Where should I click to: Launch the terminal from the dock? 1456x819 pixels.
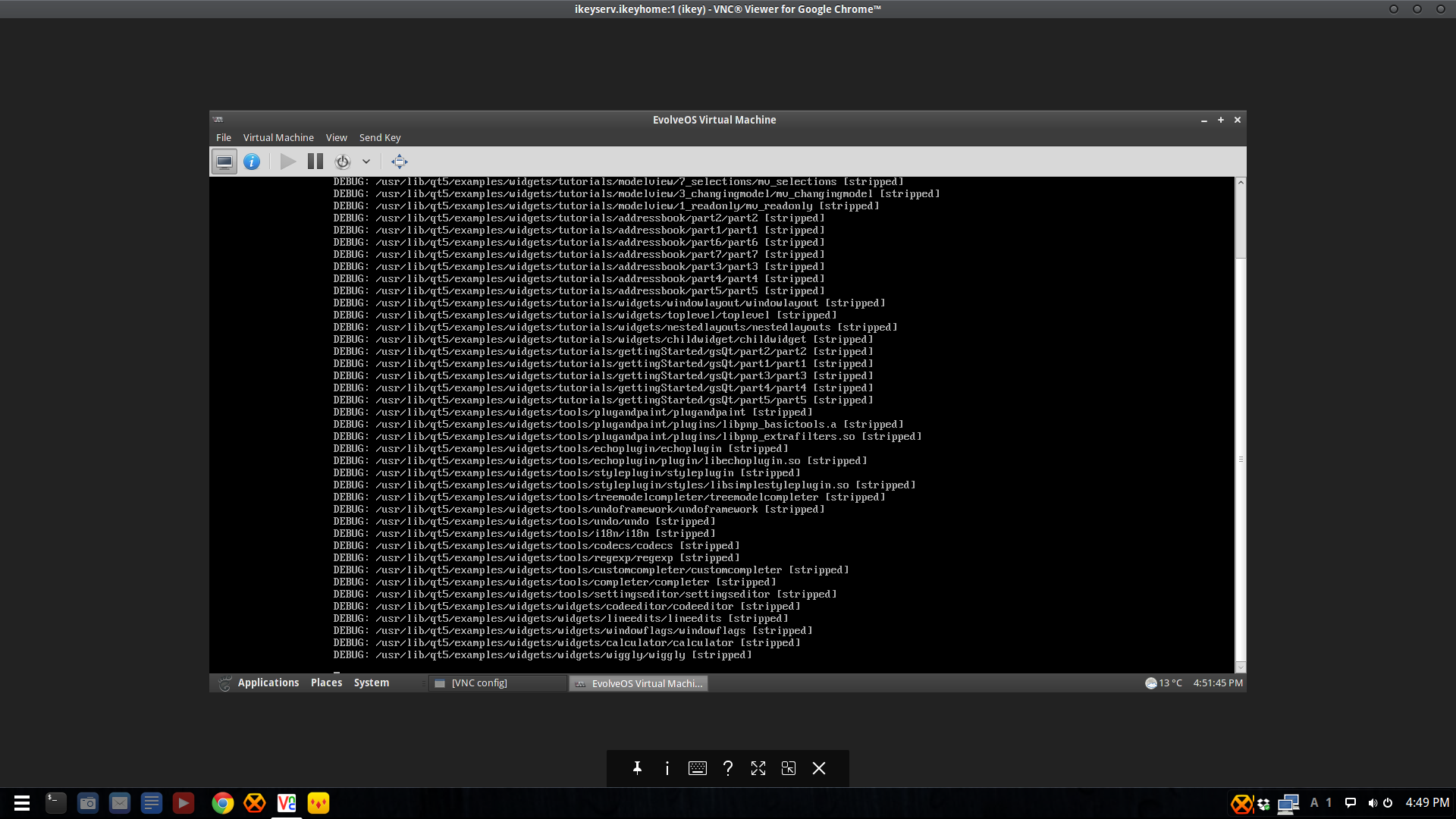55,803
